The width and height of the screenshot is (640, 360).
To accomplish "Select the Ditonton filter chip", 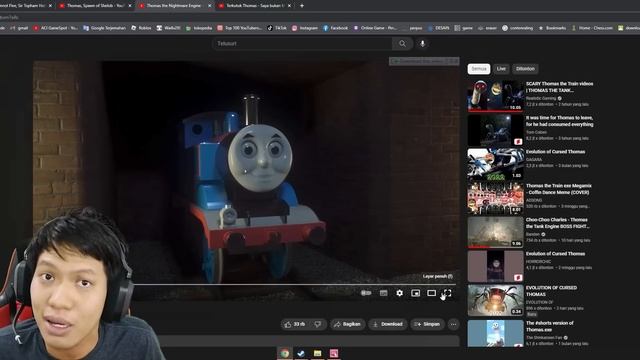I will pyautogui.click(x=525, y=69).
